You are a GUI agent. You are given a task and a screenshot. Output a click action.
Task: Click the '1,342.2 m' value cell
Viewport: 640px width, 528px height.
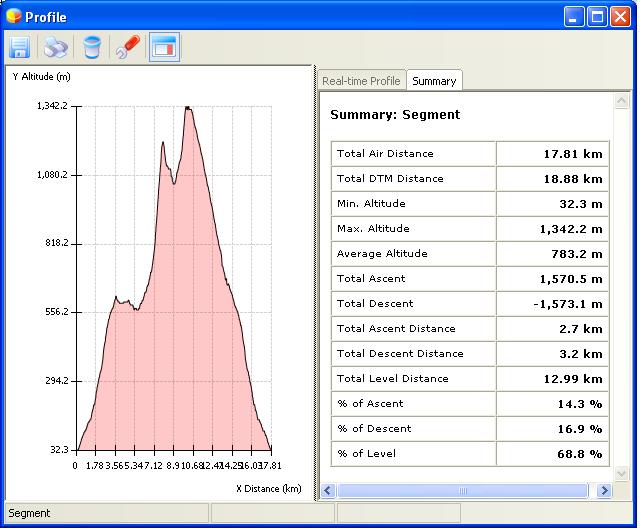[x=552, y=229]
